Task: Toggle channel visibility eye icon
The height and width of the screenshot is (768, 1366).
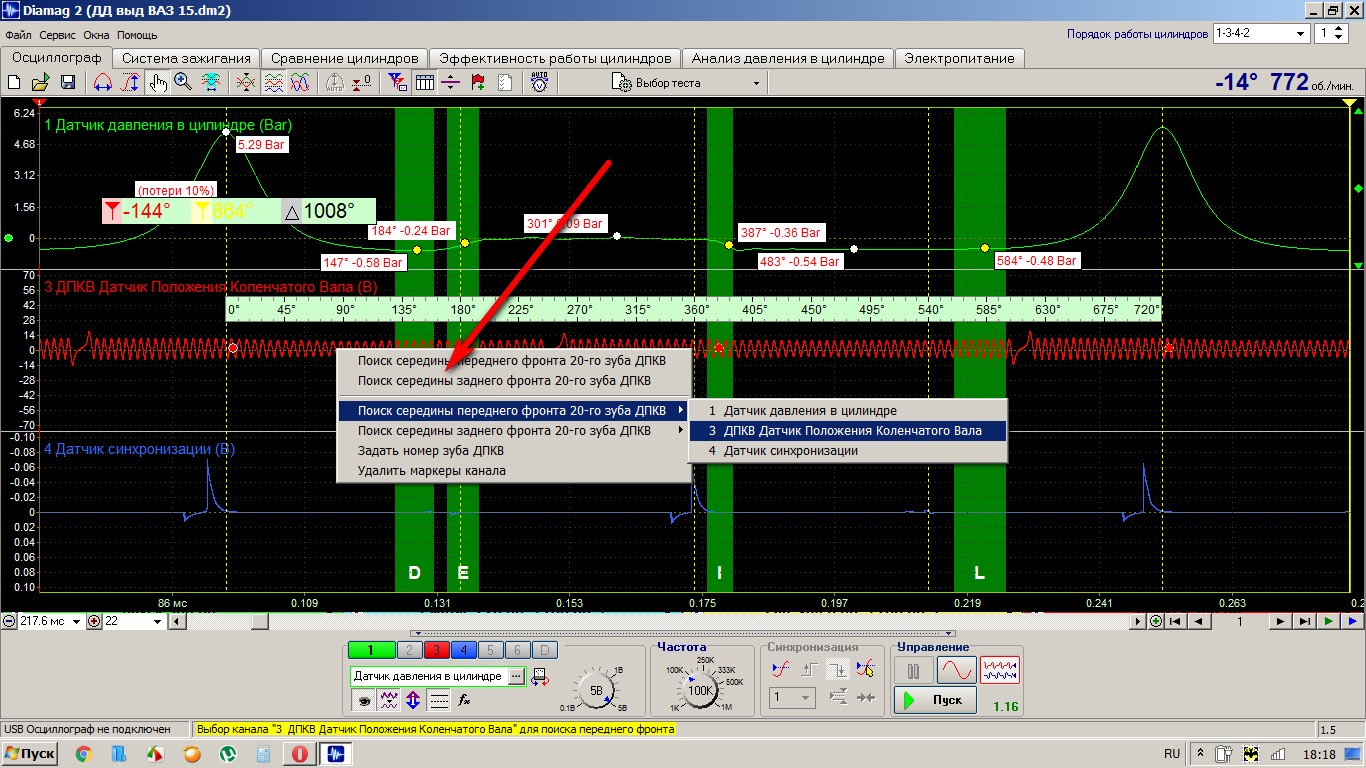Action: [x=362, y=700]
